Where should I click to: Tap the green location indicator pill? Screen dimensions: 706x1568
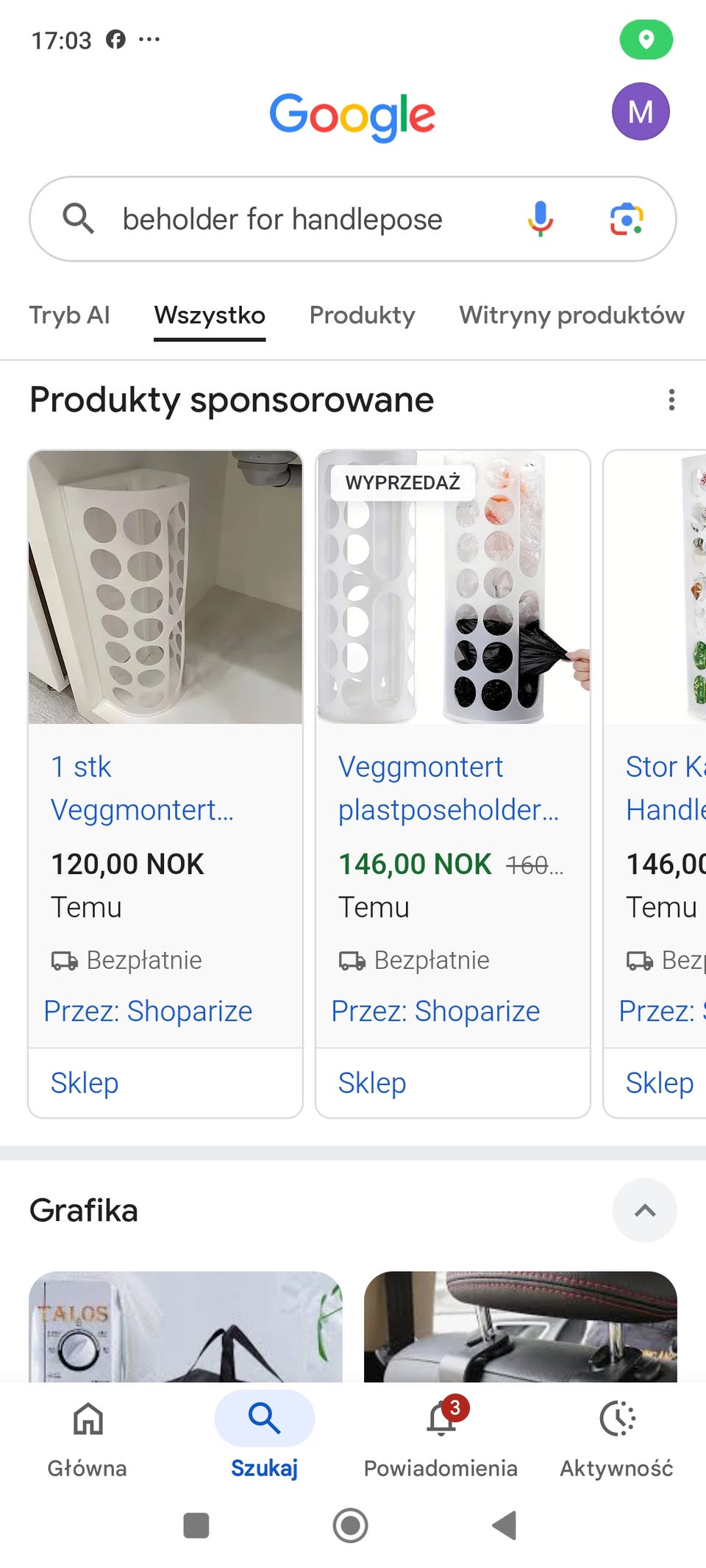point(646,39)
